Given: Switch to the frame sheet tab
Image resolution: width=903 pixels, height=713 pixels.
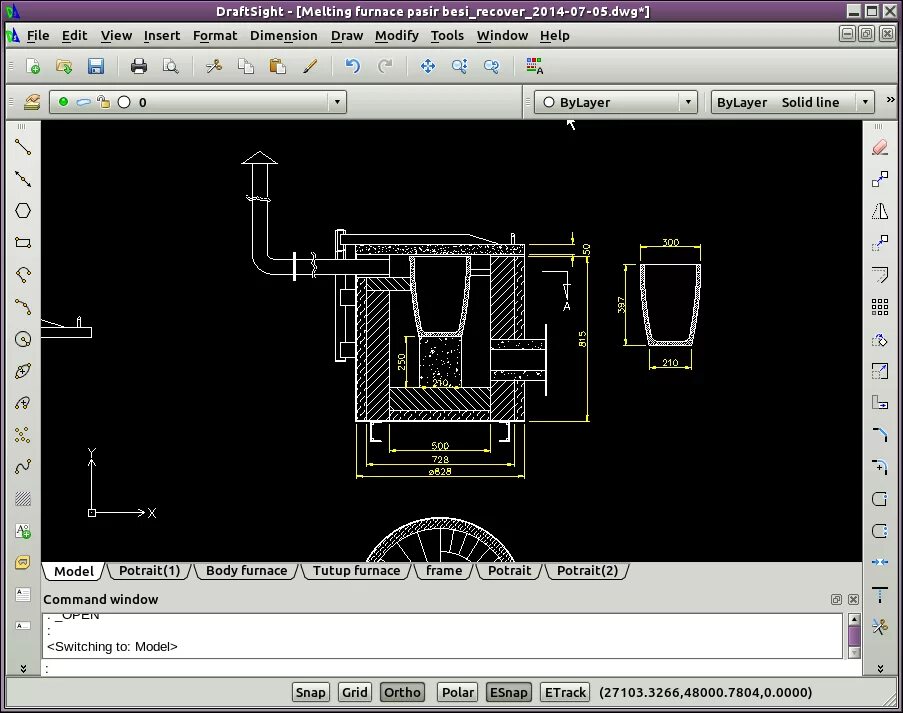Looking at the screenshot, I should (444, 571).
